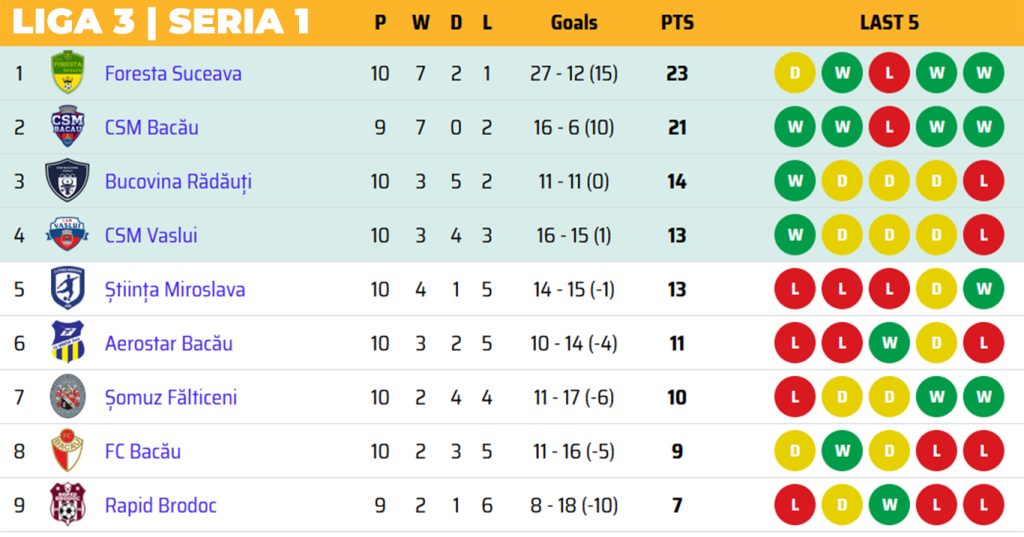Open the Rapid Brodoc team link
Image resolution: width=1024 pixels, height=537 pixels.
click(160, 505)
